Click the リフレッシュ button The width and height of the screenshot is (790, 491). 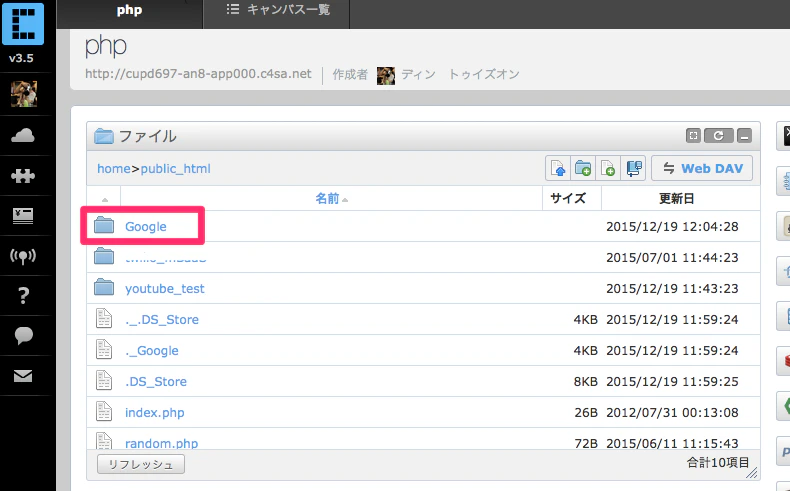141,464
